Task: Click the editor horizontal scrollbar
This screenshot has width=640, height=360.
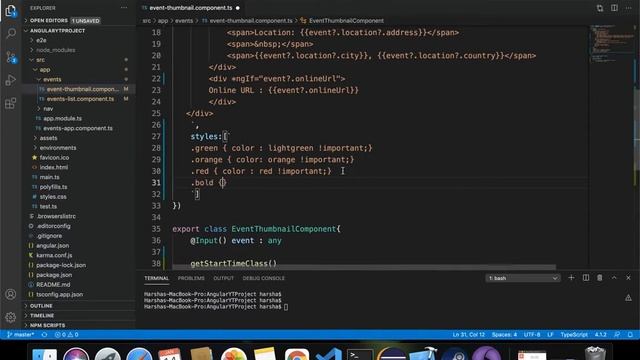Action: pos(364,267)
